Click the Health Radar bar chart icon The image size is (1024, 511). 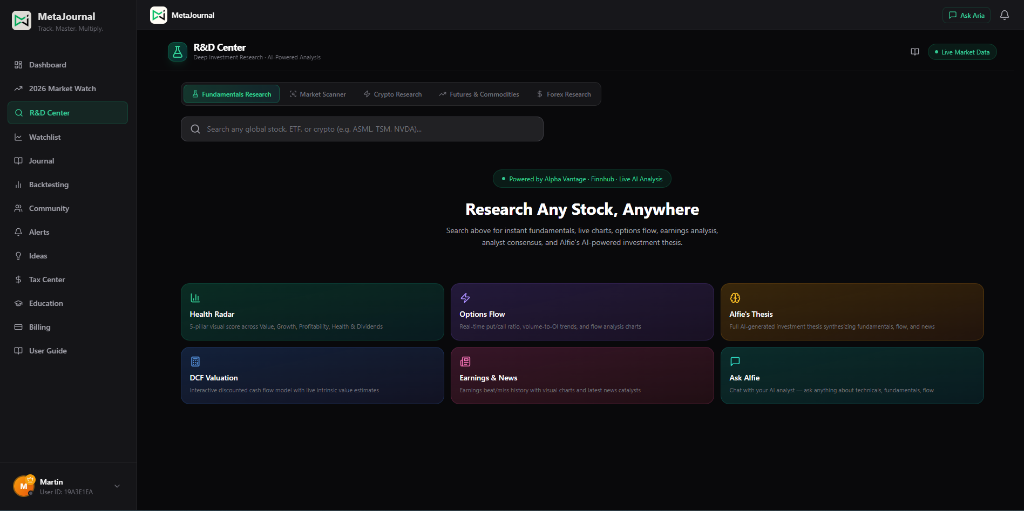[x=195, y=298]
